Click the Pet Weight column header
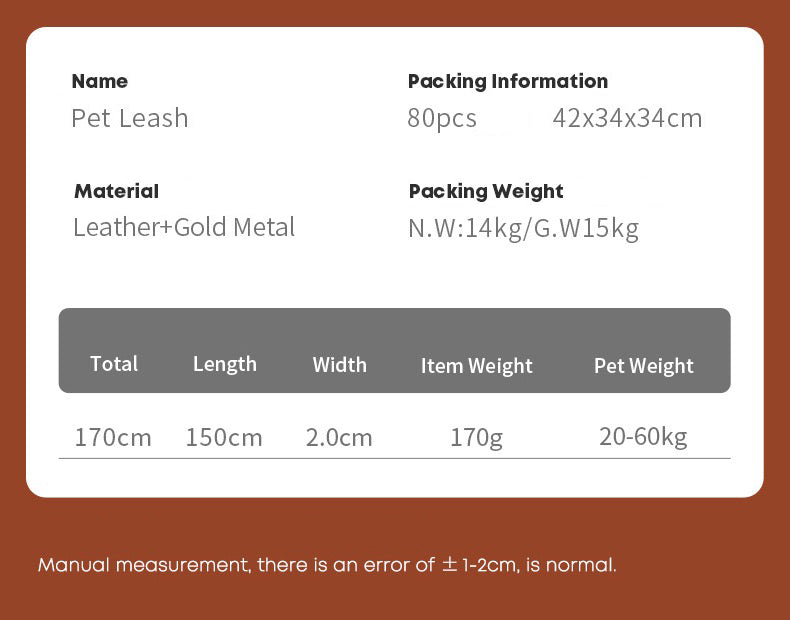The height and width of the screenshot is (620, 790). click(x=643, y=366)
